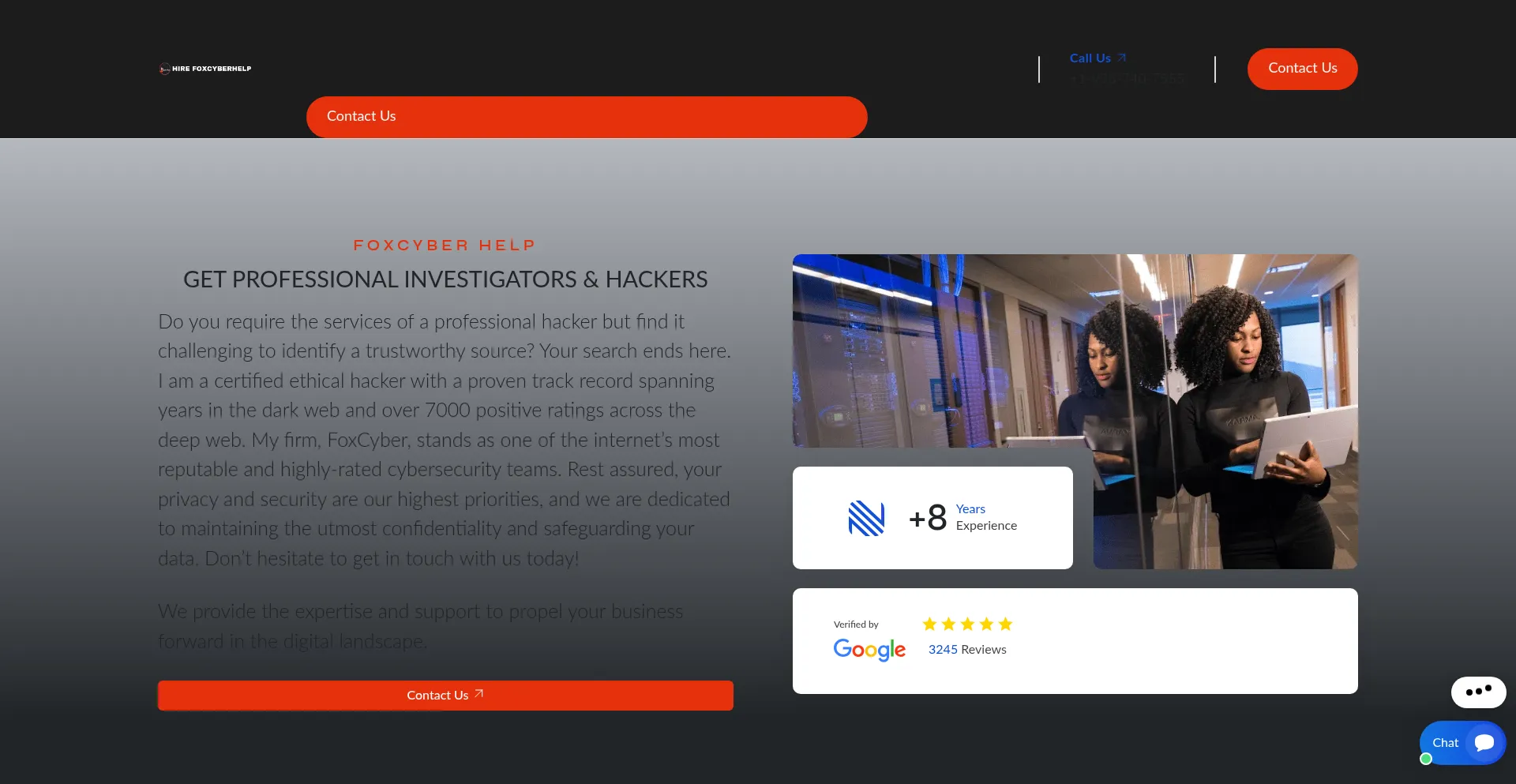The height and width of the screenshot is (784, 1516).
Task: Click the green online status dot
Action: [1426, 759]
